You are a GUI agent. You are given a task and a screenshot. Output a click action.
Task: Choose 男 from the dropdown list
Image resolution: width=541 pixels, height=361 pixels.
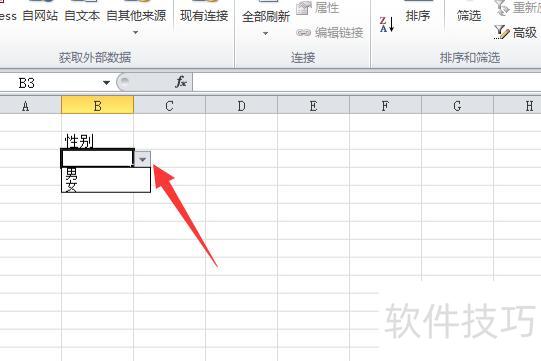click(x=106, y=174)
